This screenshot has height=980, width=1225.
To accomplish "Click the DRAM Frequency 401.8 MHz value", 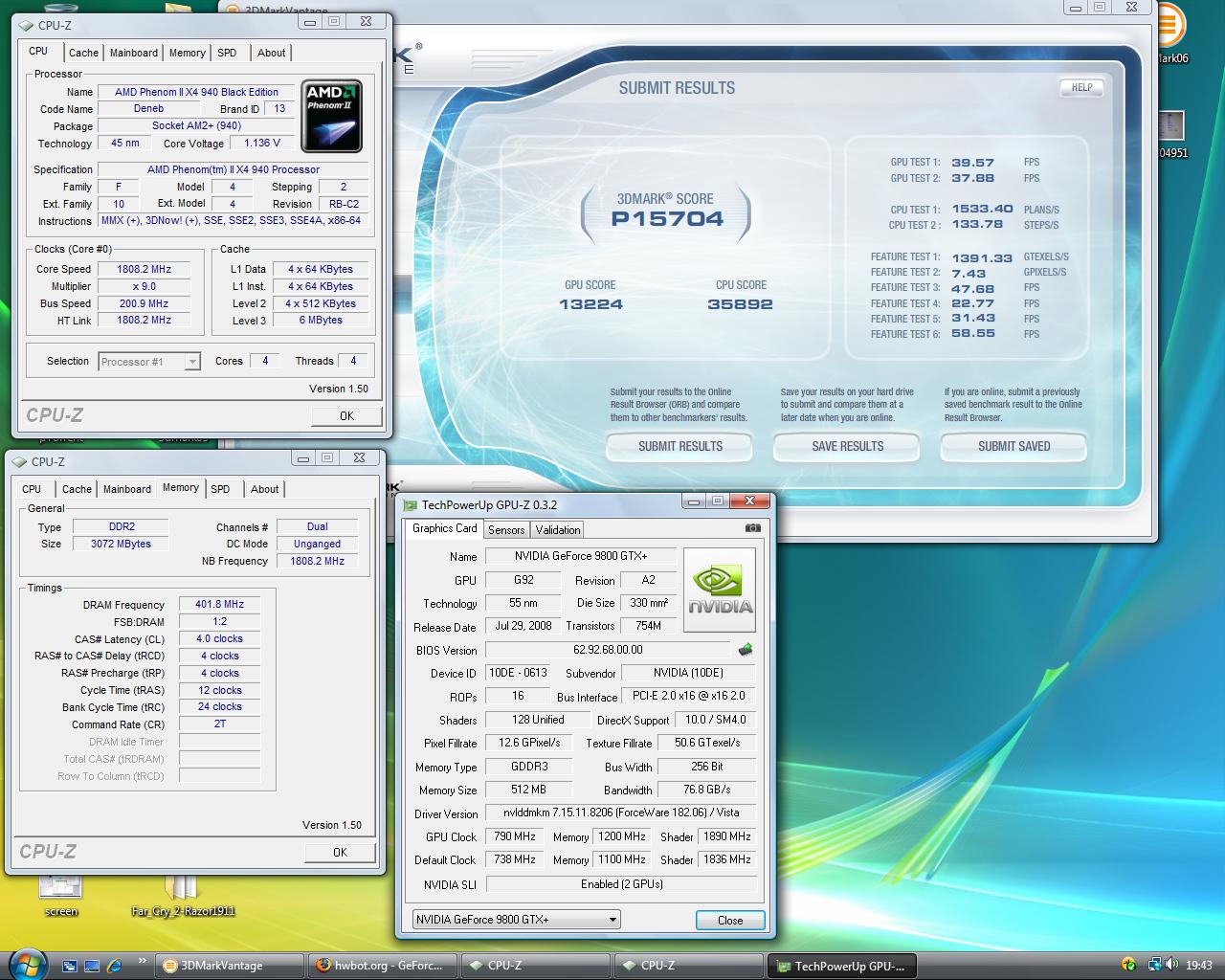I will 220,605.
